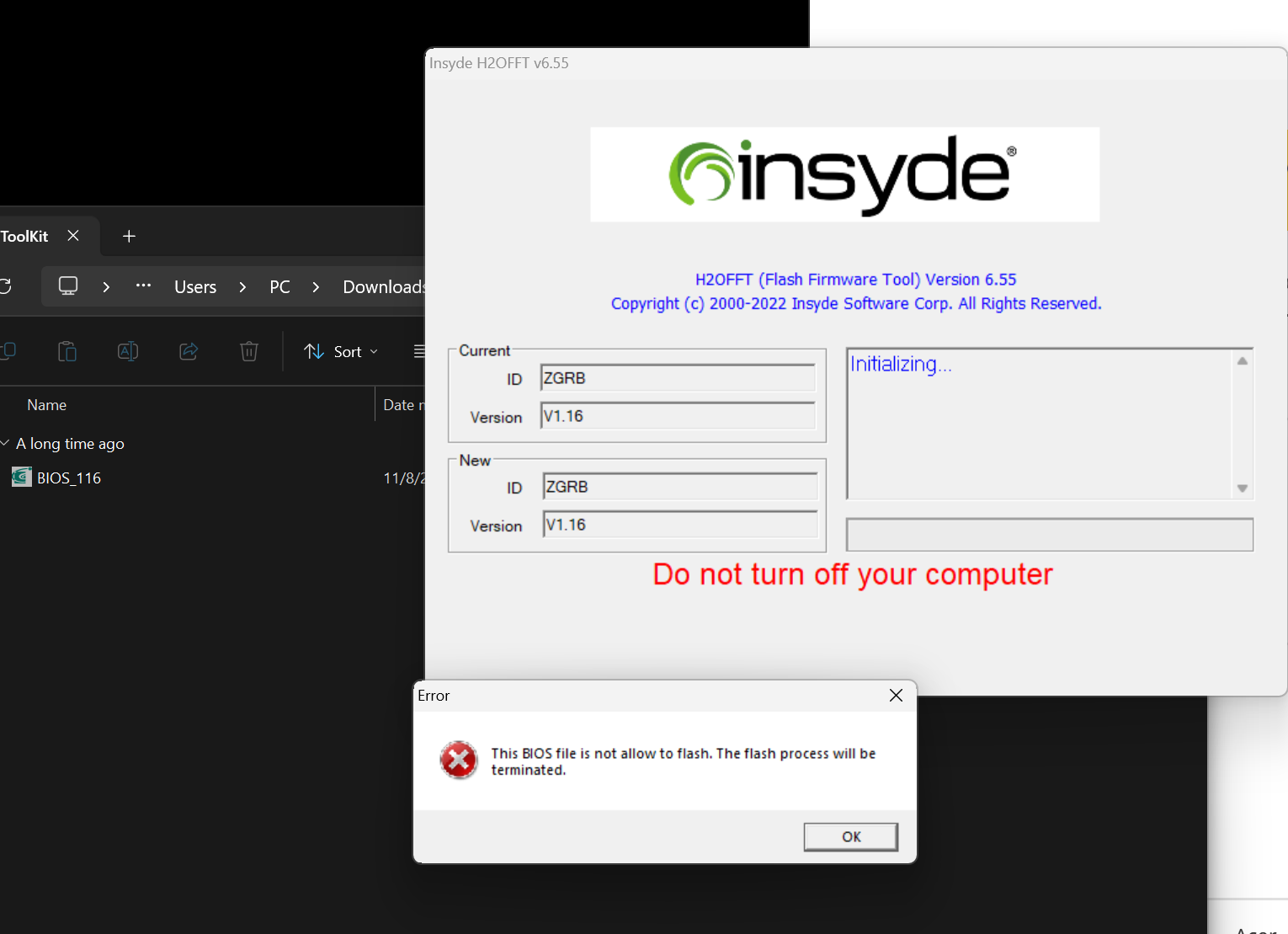The image size is (1288, 934).
Task: Click the Insyde logo banner
Action: click(844, 174)
